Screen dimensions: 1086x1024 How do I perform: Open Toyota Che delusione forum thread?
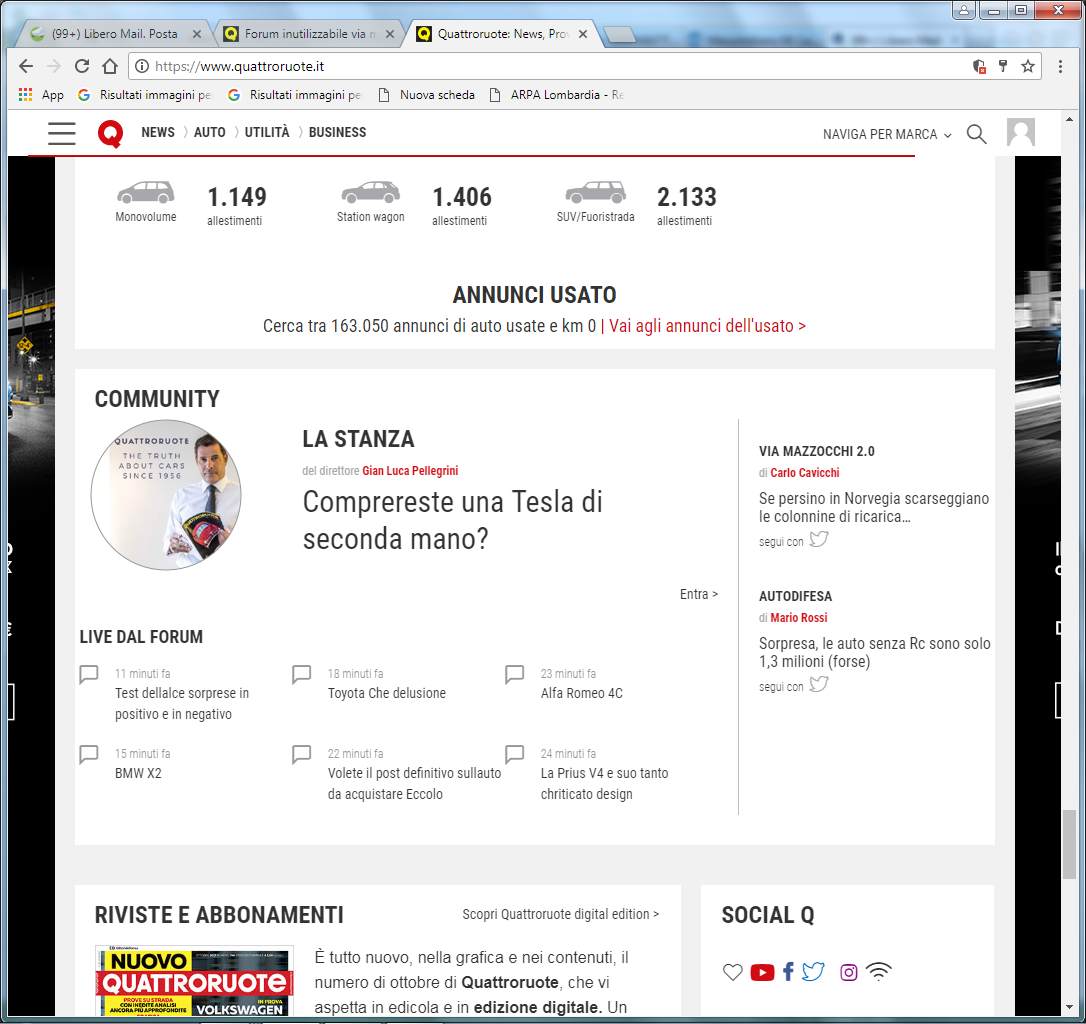386,694
